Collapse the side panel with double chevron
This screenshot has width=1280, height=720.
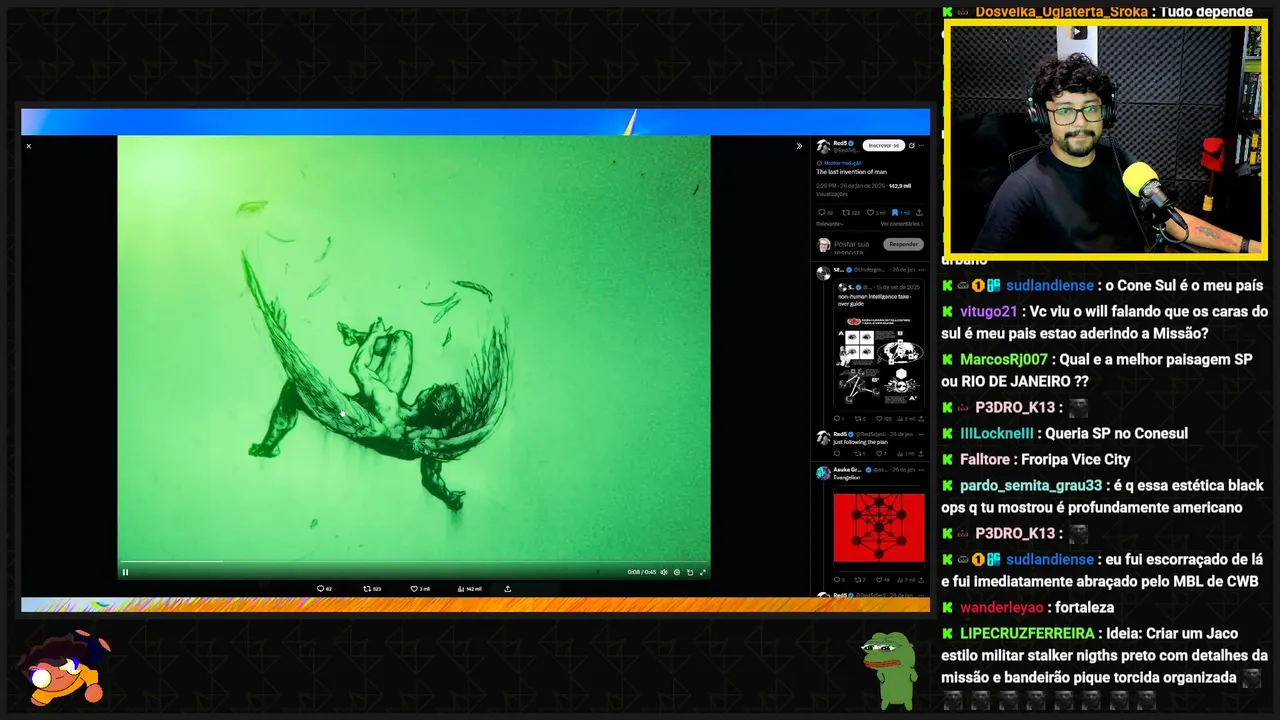tap(799, 146)
